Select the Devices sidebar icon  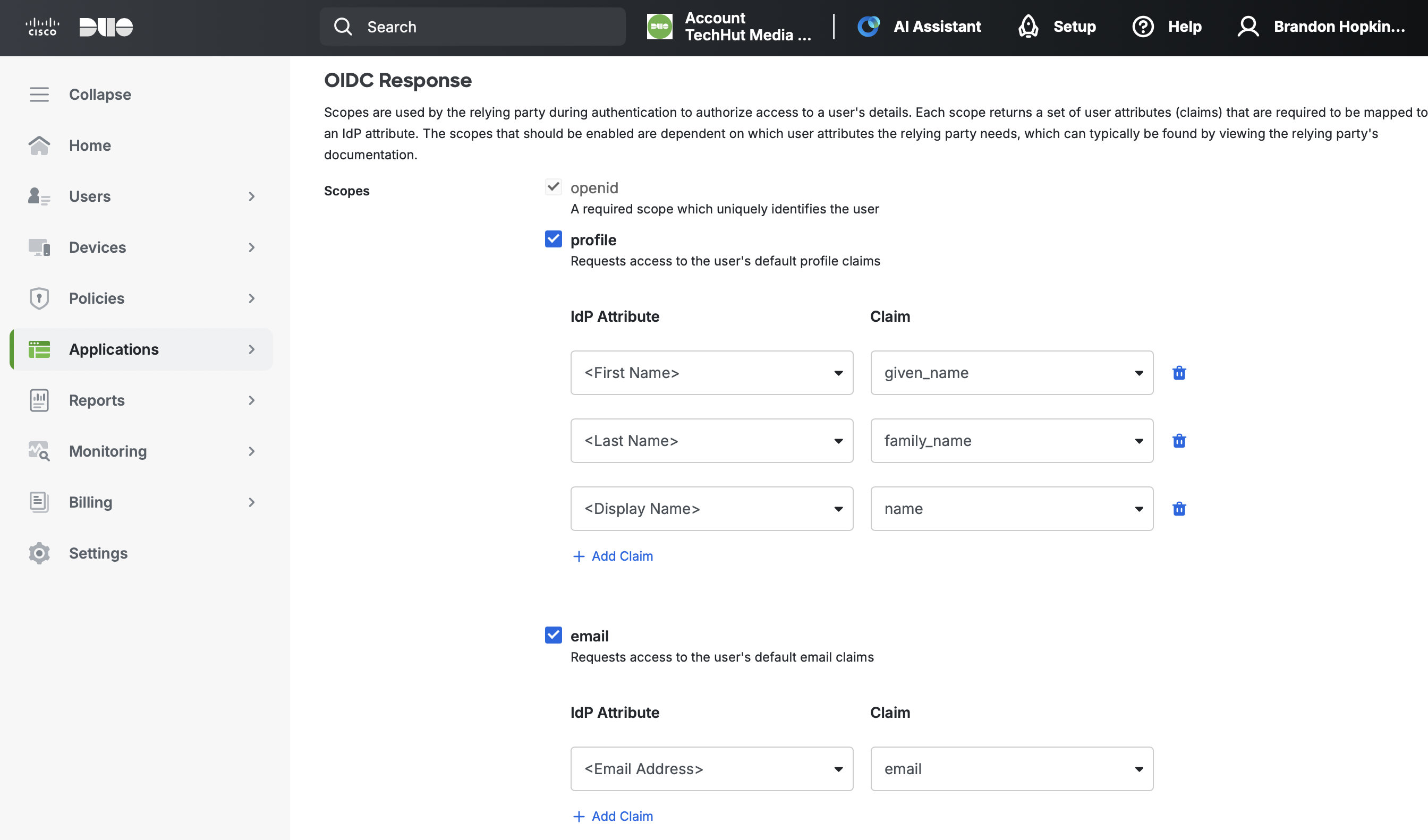38,247
